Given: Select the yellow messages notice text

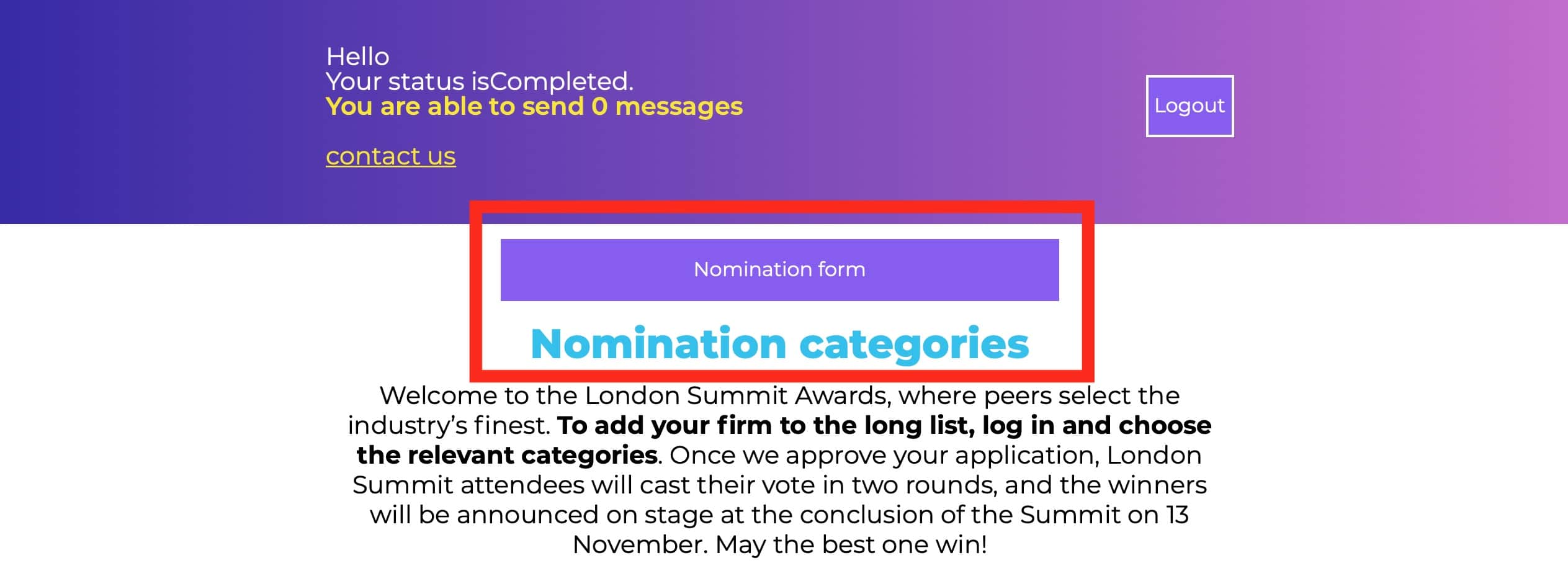Looking at the screenshot, I should (534, 107).
